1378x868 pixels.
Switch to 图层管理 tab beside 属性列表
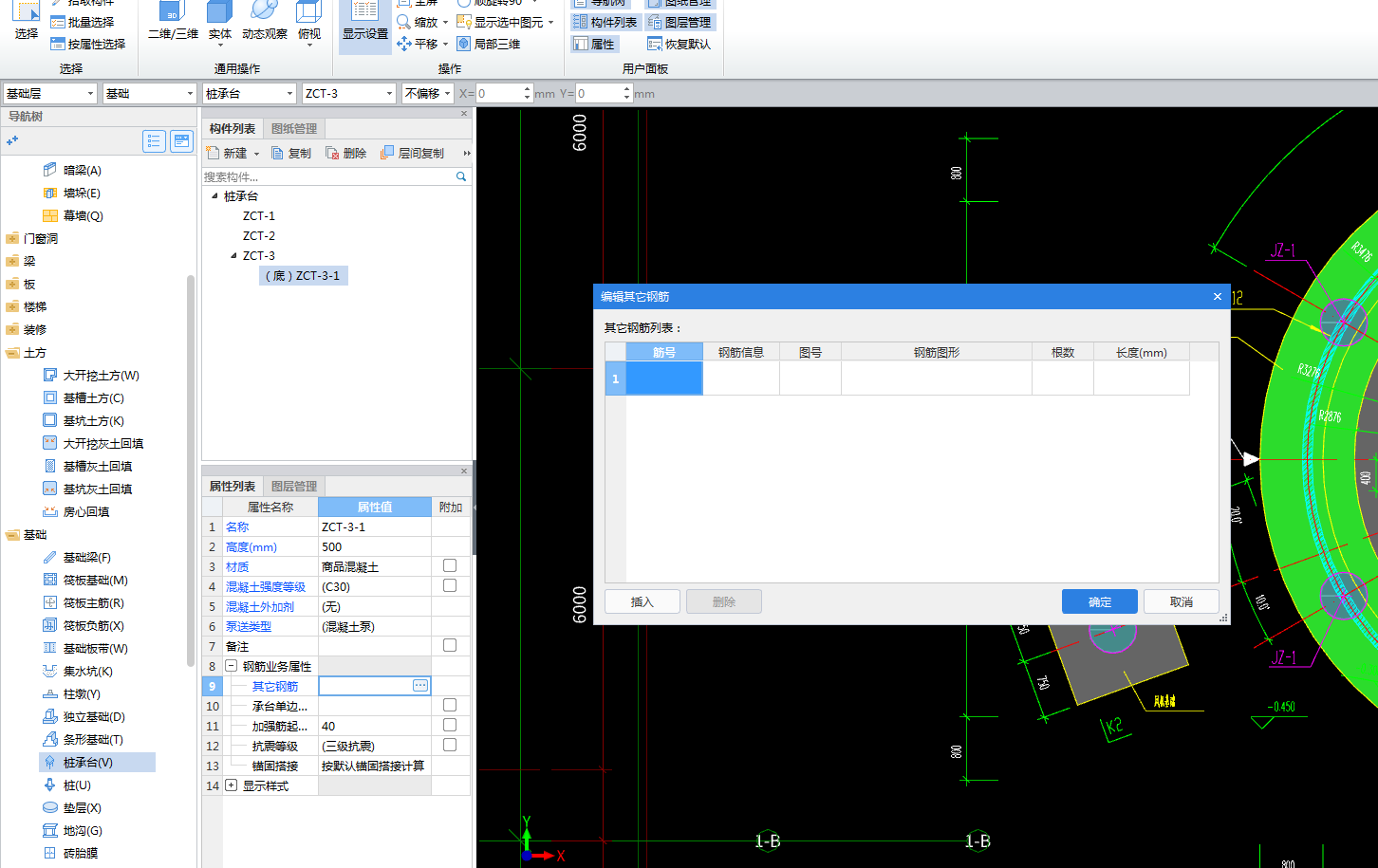294,486
